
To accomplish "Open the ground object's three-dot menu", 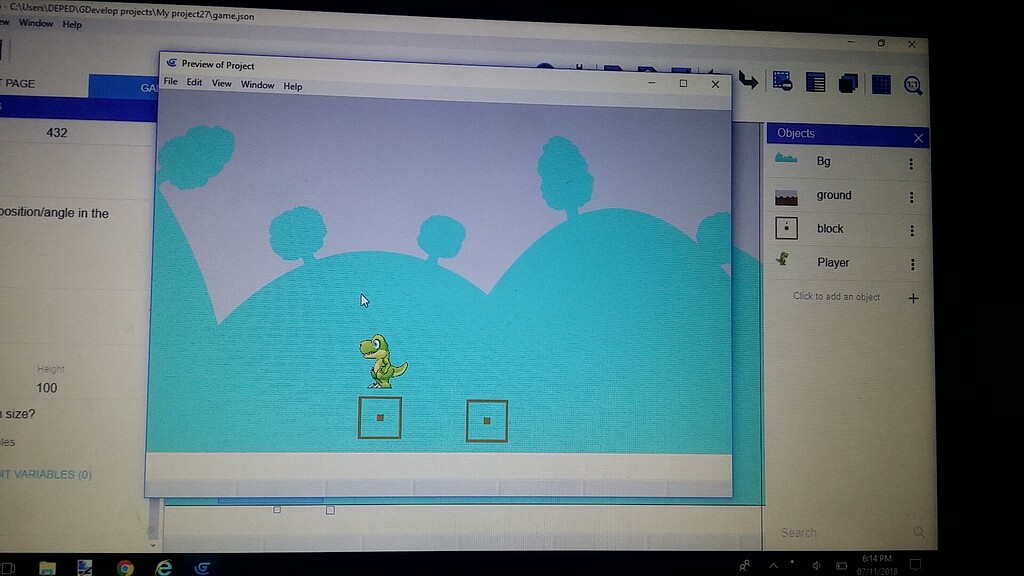I will coord(911,195).
